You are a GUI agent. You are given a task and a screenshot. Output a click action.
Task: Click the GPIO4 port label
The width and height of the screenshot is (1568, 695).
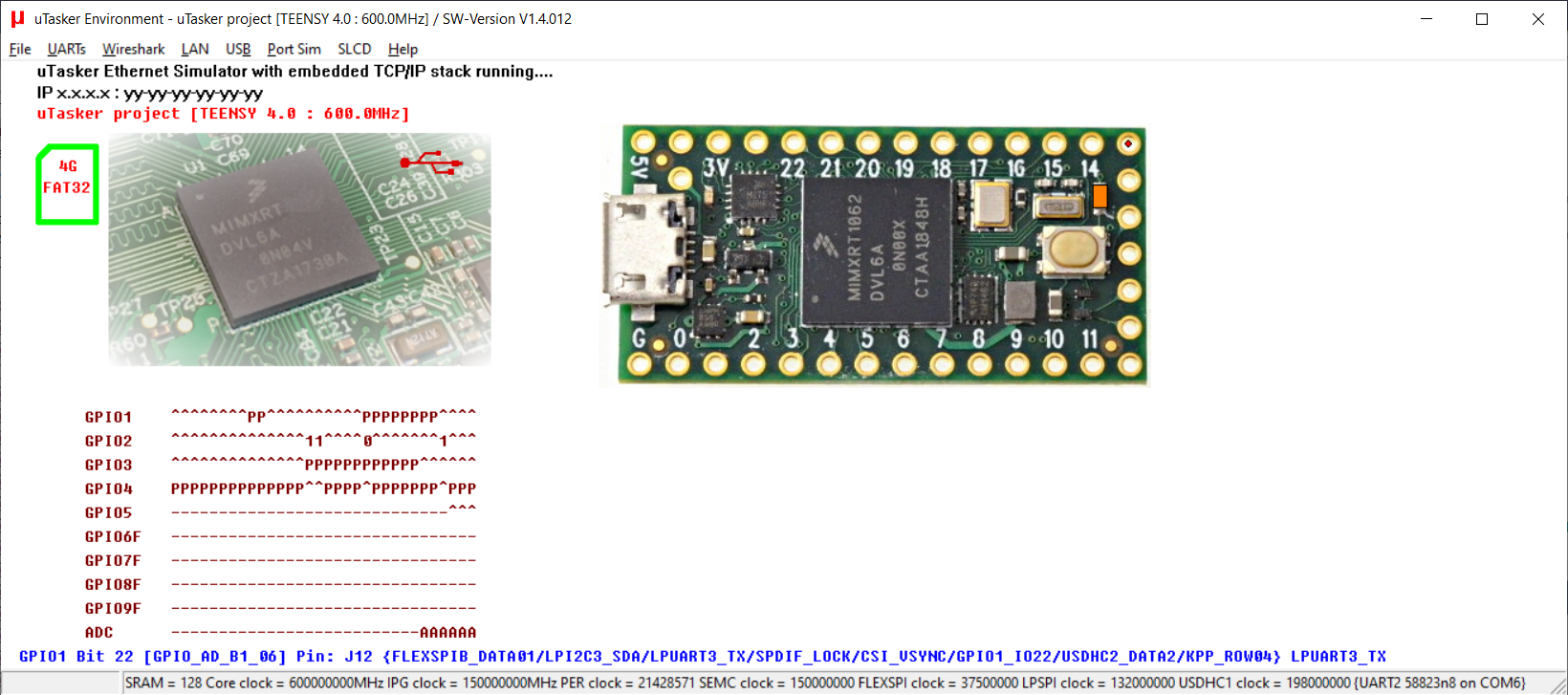pos(108,489)
